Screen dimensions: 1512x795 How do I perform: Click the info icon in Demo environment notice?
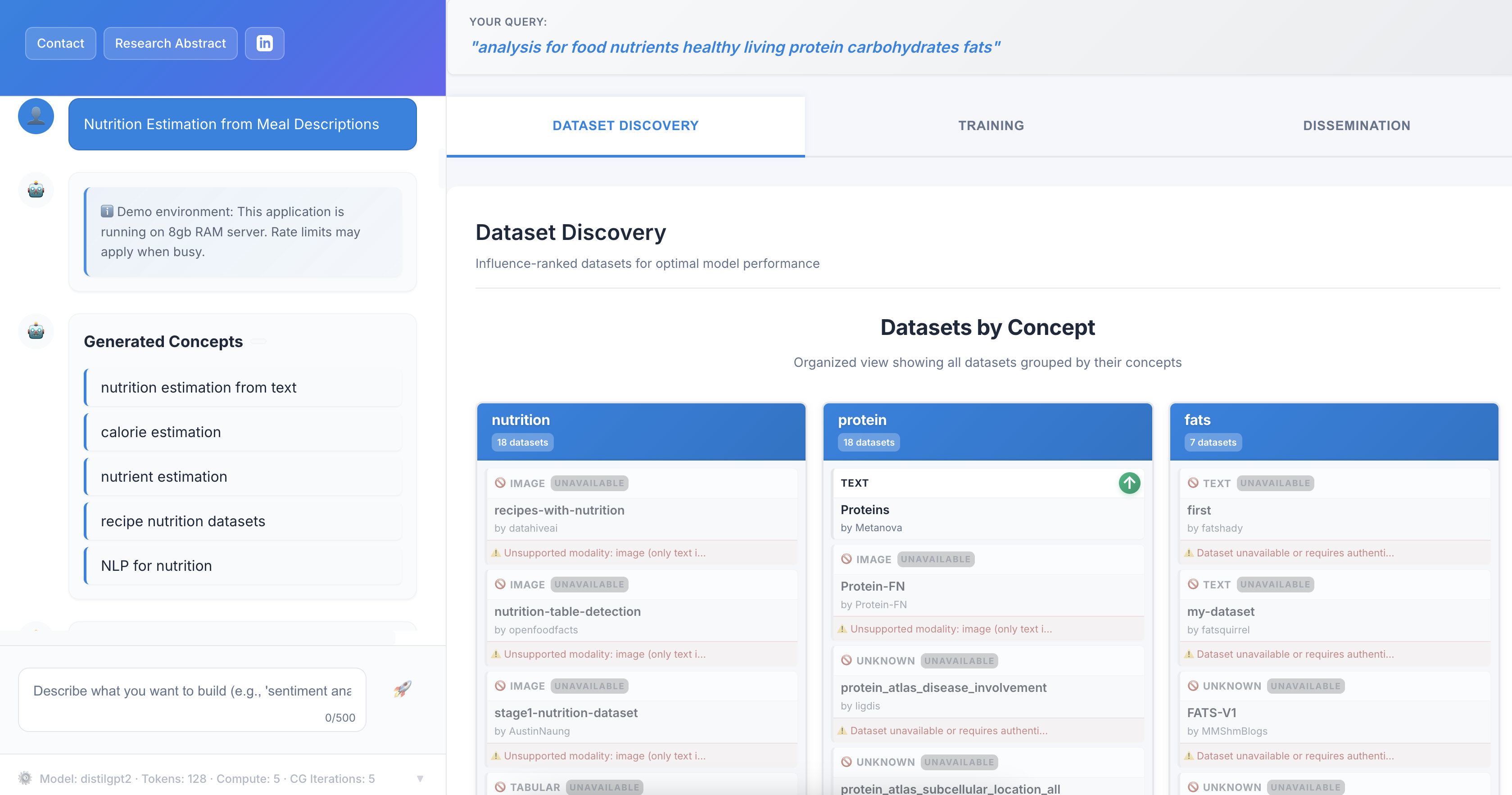[107, 211]
